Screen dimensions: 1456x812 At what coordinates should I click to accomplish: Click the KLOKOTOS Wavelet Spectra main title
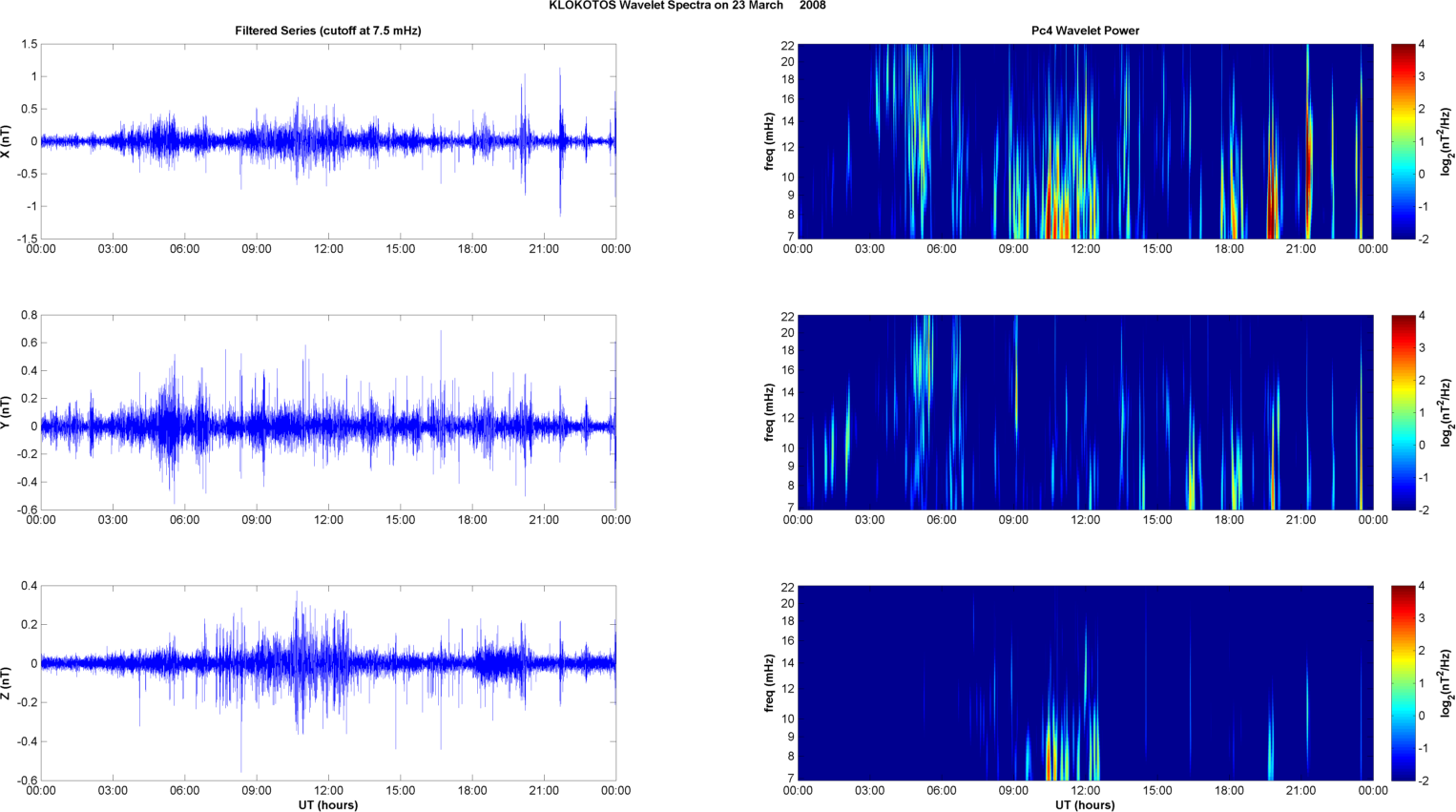tap(687, 6)
